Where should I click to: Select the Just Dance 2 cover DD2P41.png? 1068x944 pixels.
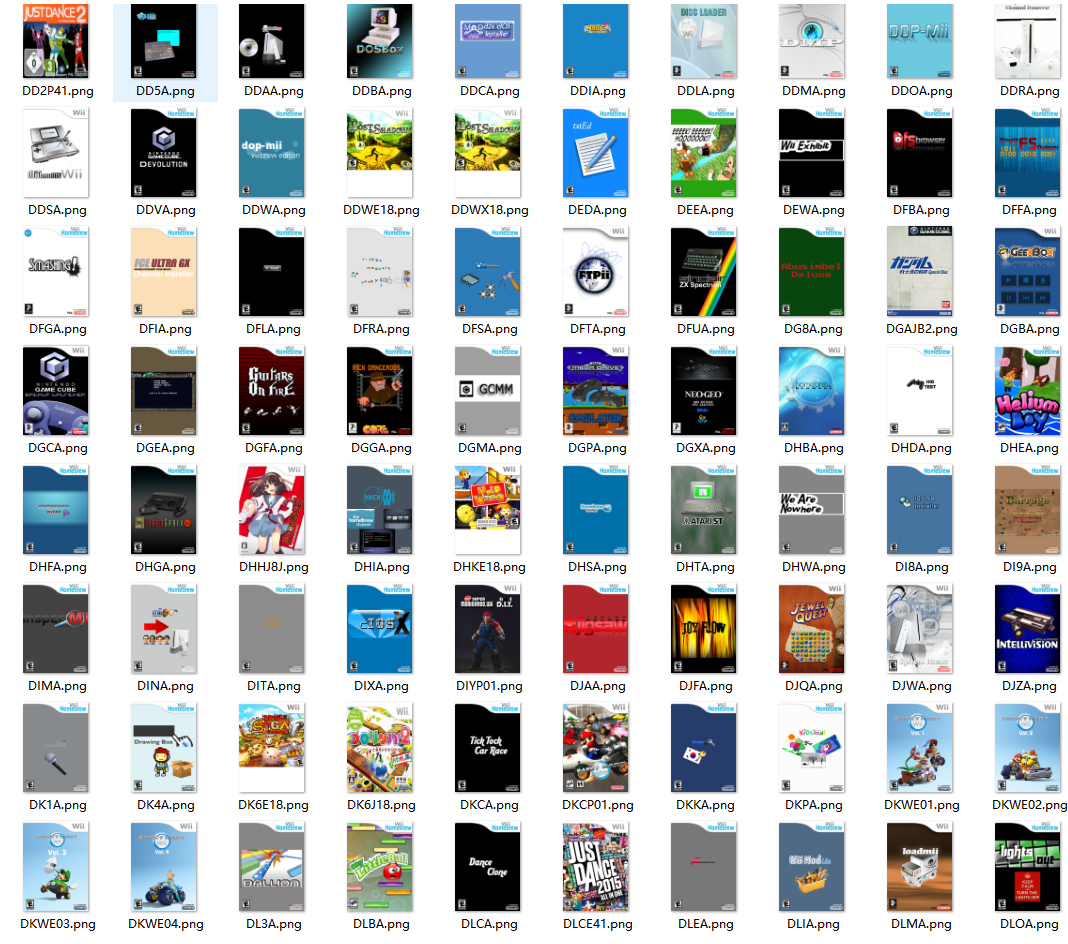click(x=56, y=42)
